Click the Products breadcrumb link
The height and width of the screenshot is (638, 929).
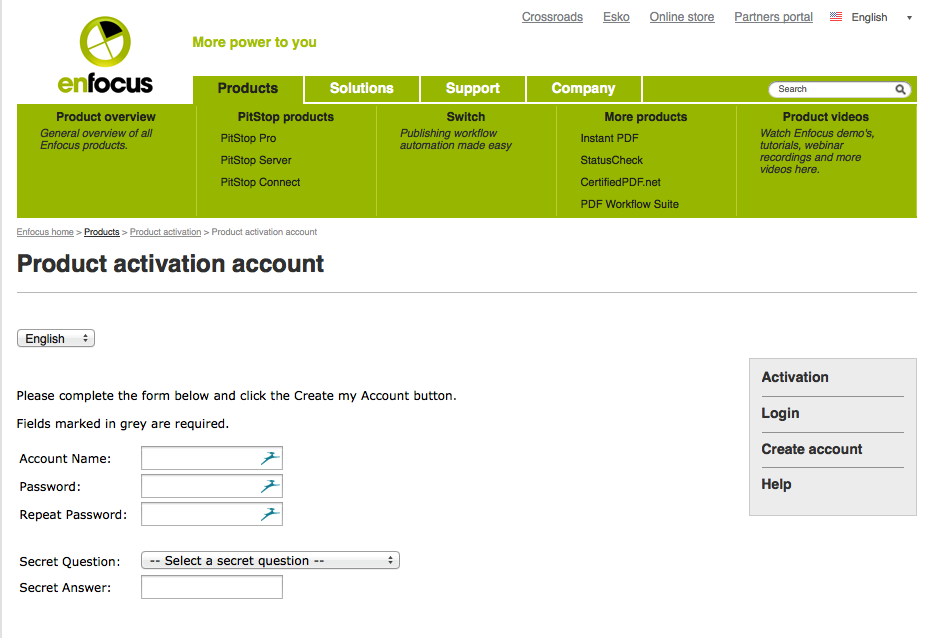(102, 232)
